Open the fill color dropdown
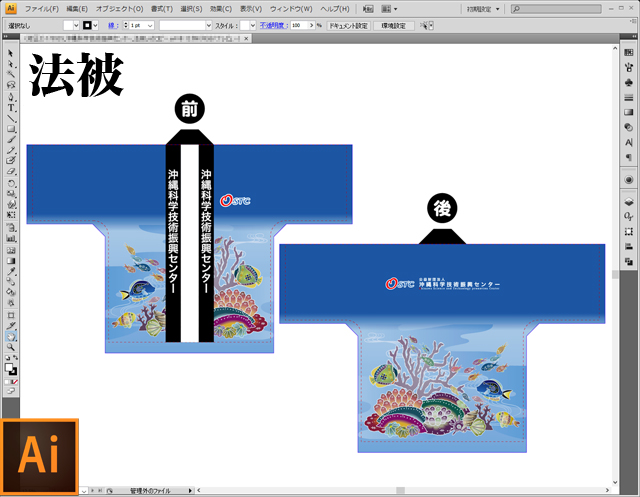 coord(76,25)
